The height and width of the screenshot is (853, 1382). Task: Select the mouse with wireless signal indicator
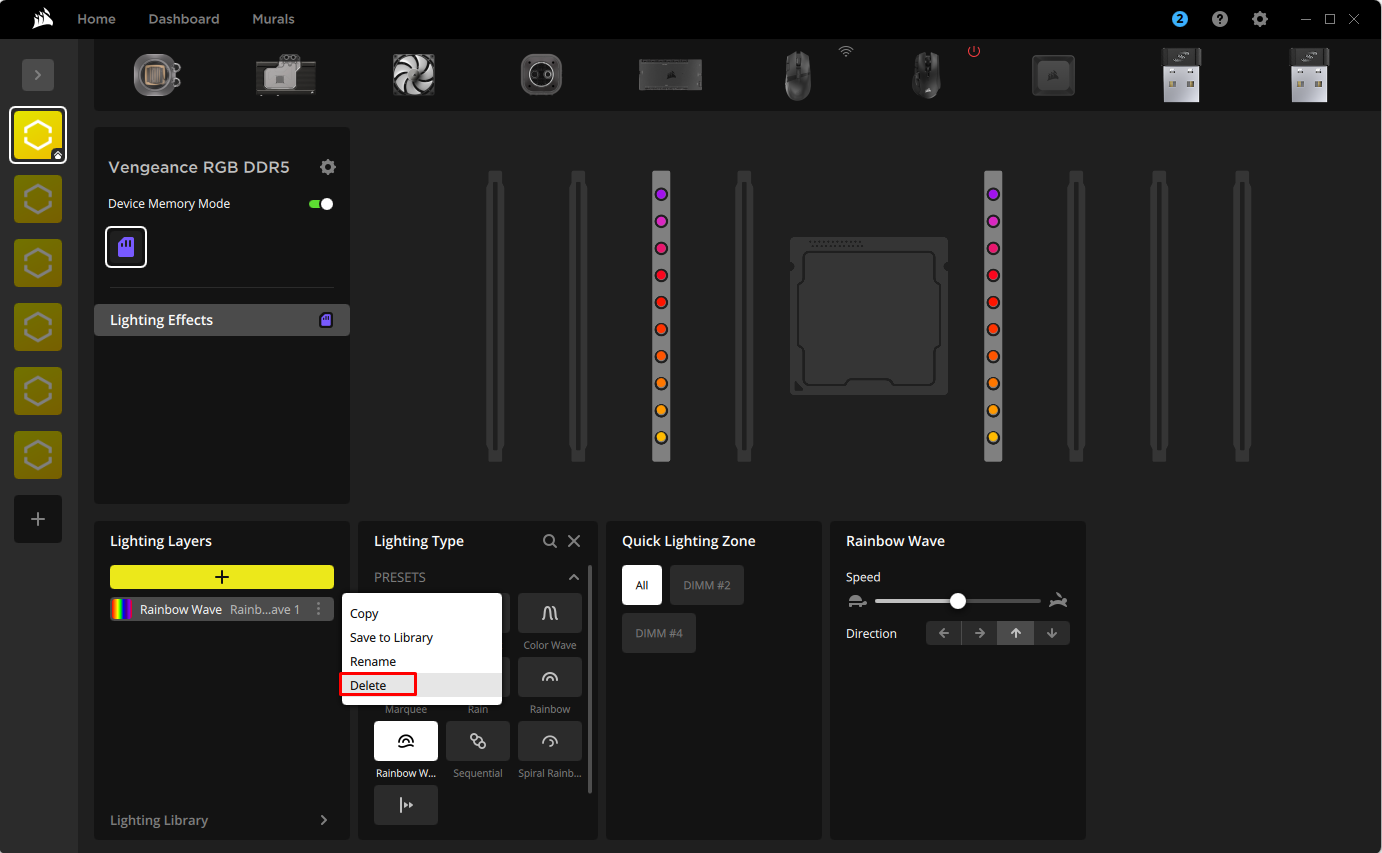point(798,75)
